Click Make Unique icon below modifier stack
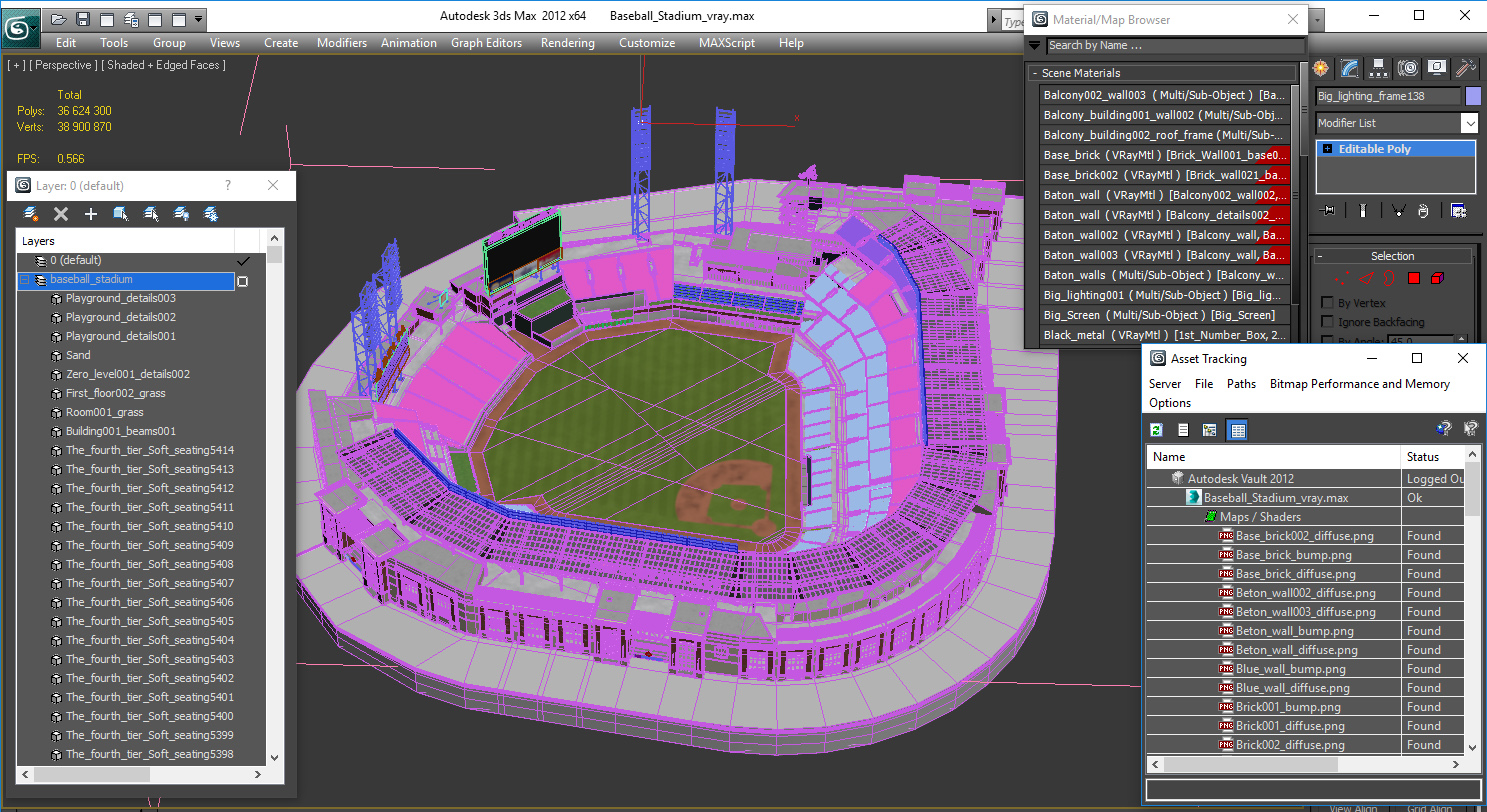1487x812 pixels. 1398,210
